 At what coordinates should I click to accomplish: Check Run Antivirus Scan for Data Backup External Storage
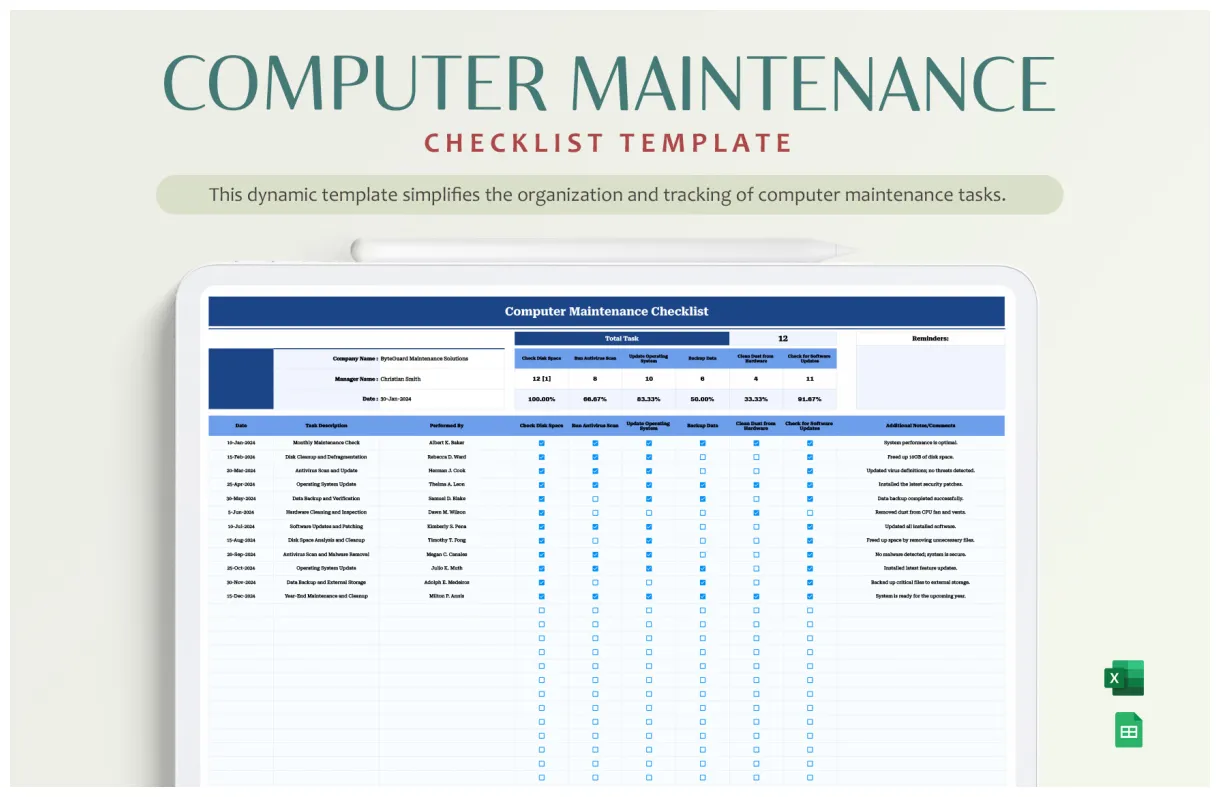click(595, 580)
